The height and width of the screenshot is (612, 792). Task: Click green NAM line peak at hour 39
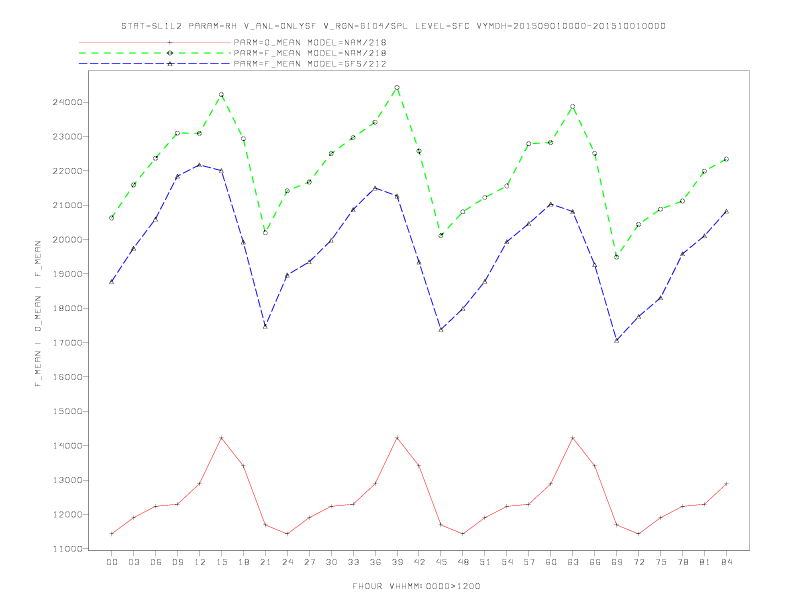[x=397, y=88]
